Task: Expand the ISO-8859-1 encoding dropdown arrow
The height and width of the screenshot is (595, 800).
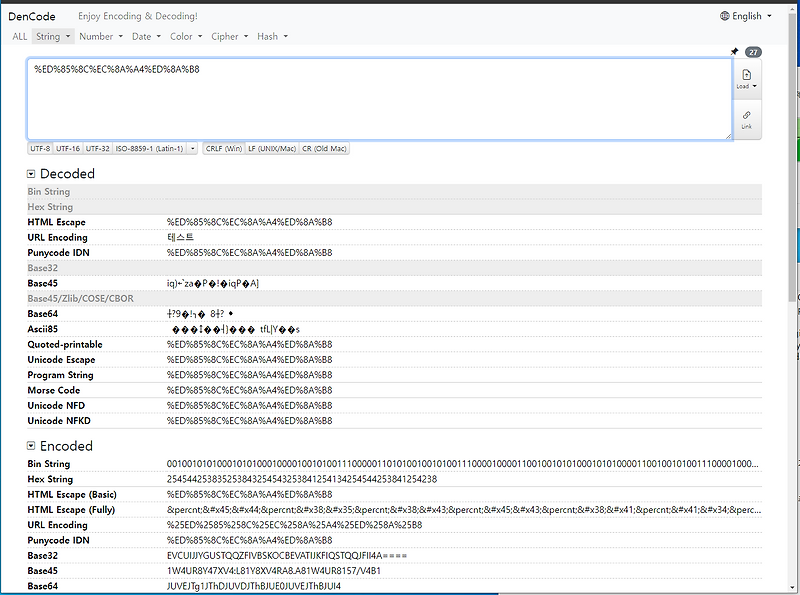Action: tap(193, 147)
